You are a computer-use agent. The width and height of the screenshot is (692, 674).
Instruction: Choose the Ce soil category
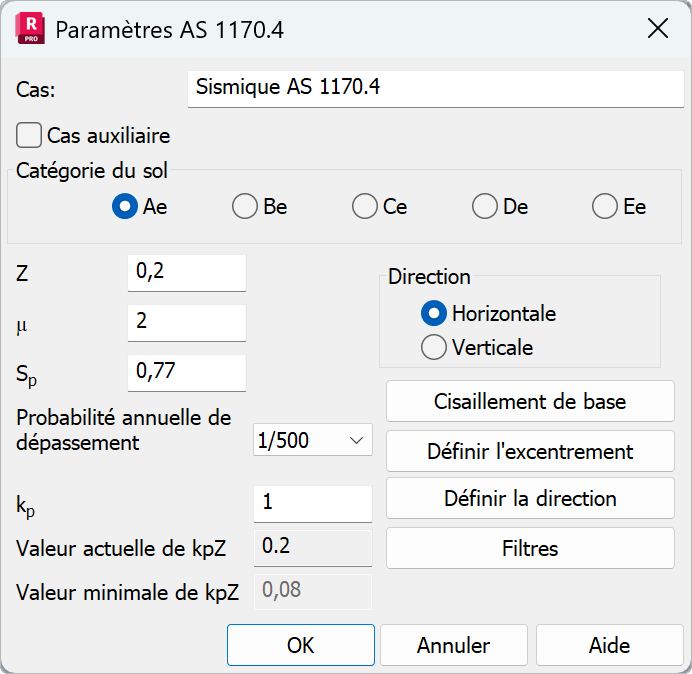[x=365, y=207]
